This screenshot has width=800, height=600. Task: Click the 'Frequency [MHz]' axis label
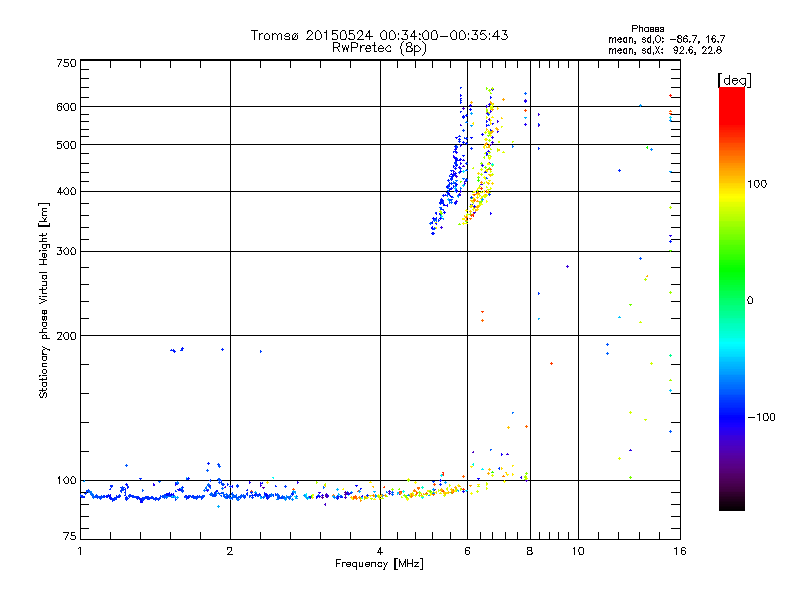pos(379,564)
